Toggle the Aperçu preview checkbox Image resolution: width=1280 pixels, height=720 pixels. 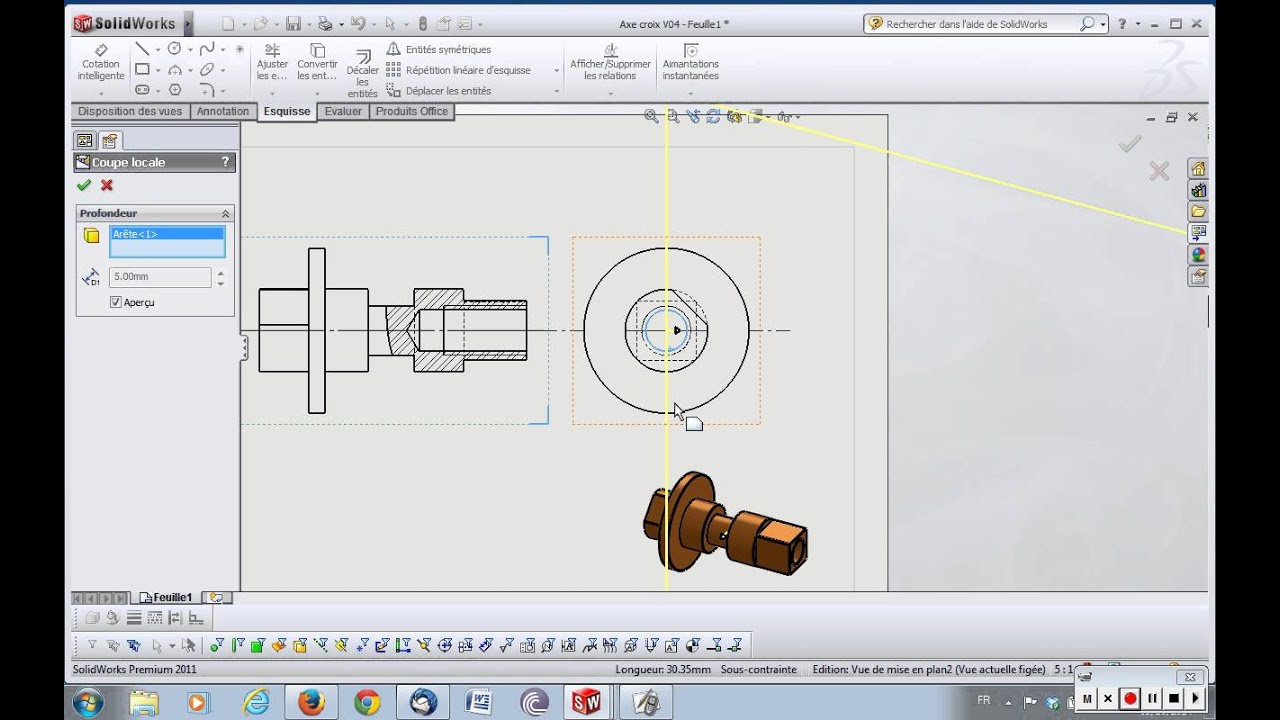[x=115, y=302]
